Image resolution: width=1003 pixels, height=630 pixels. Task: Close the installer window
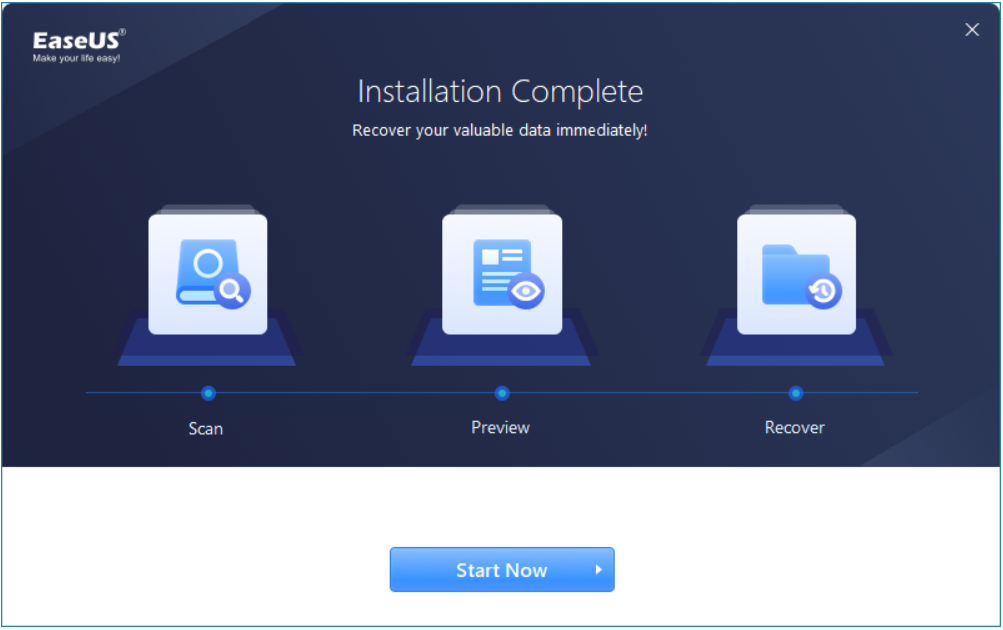[972, 29]
